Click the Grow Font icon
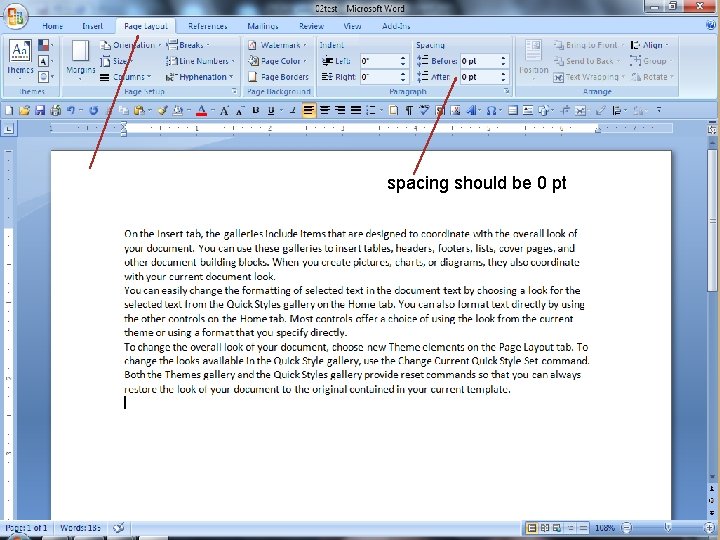Viewport: 720px width, 540px height. coord(224,110)
